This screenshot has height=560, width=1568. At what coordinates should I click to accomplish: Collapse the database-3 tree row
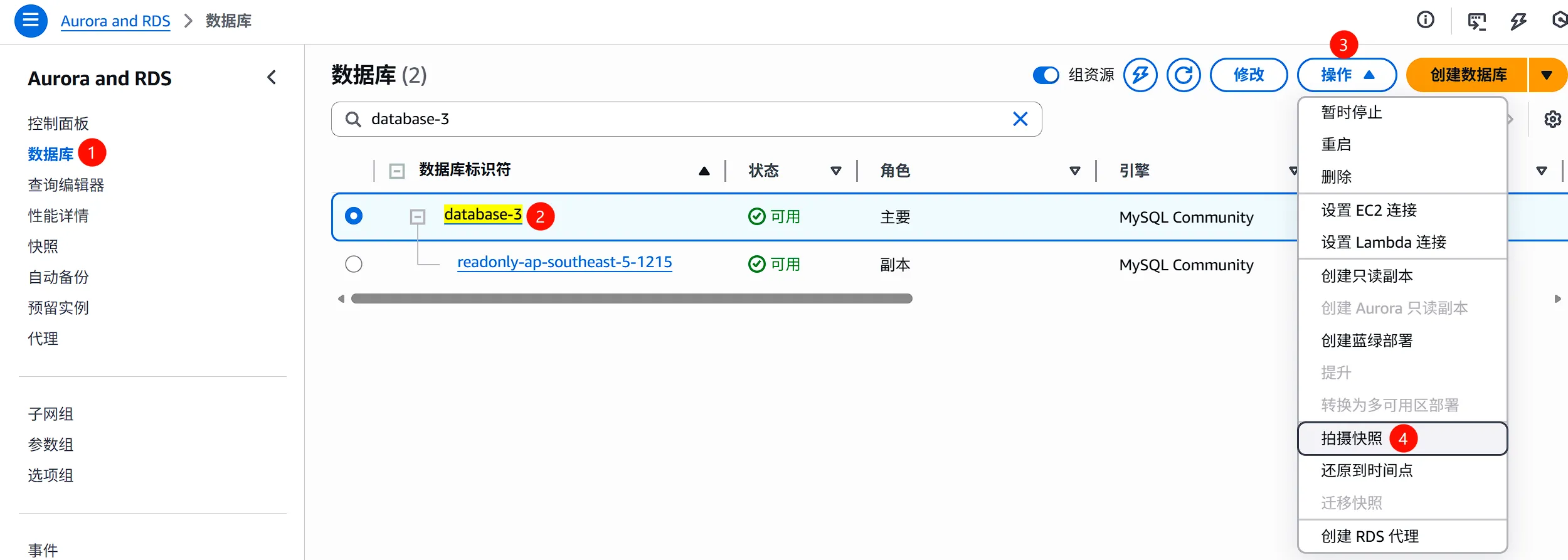(x=418, y=217)
